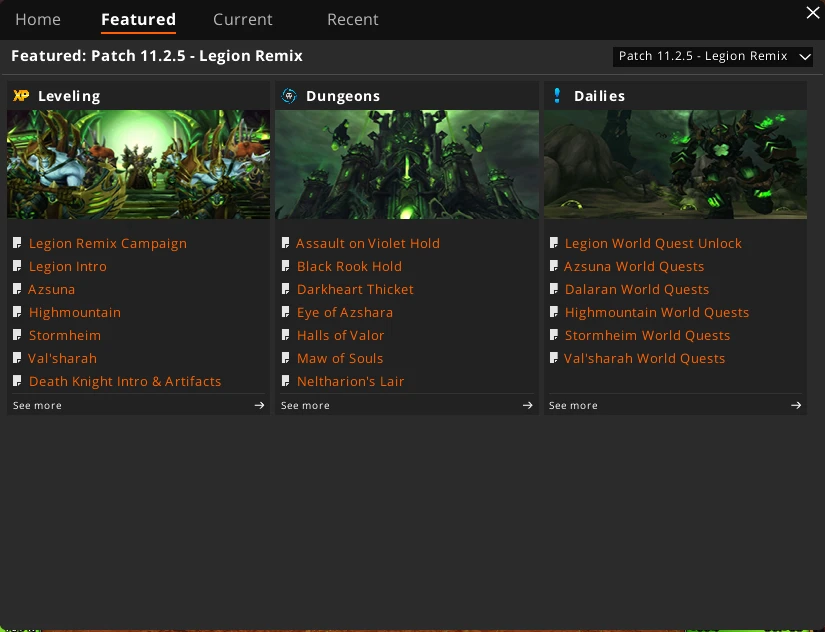Close the guide window with the X
The height and width of the screenshot is (632, 825).
coord(812,13)
